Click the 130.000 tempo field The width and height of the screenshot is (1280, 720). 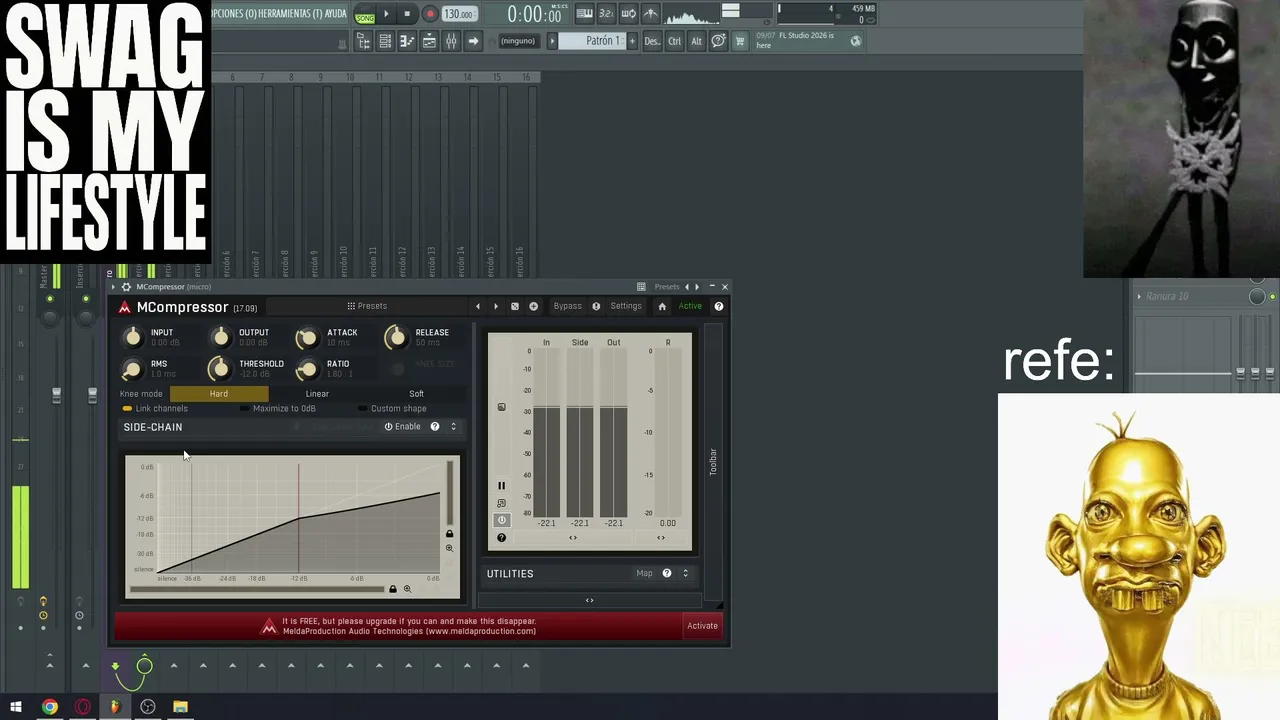pyautogui.click(x=459, y=14)
